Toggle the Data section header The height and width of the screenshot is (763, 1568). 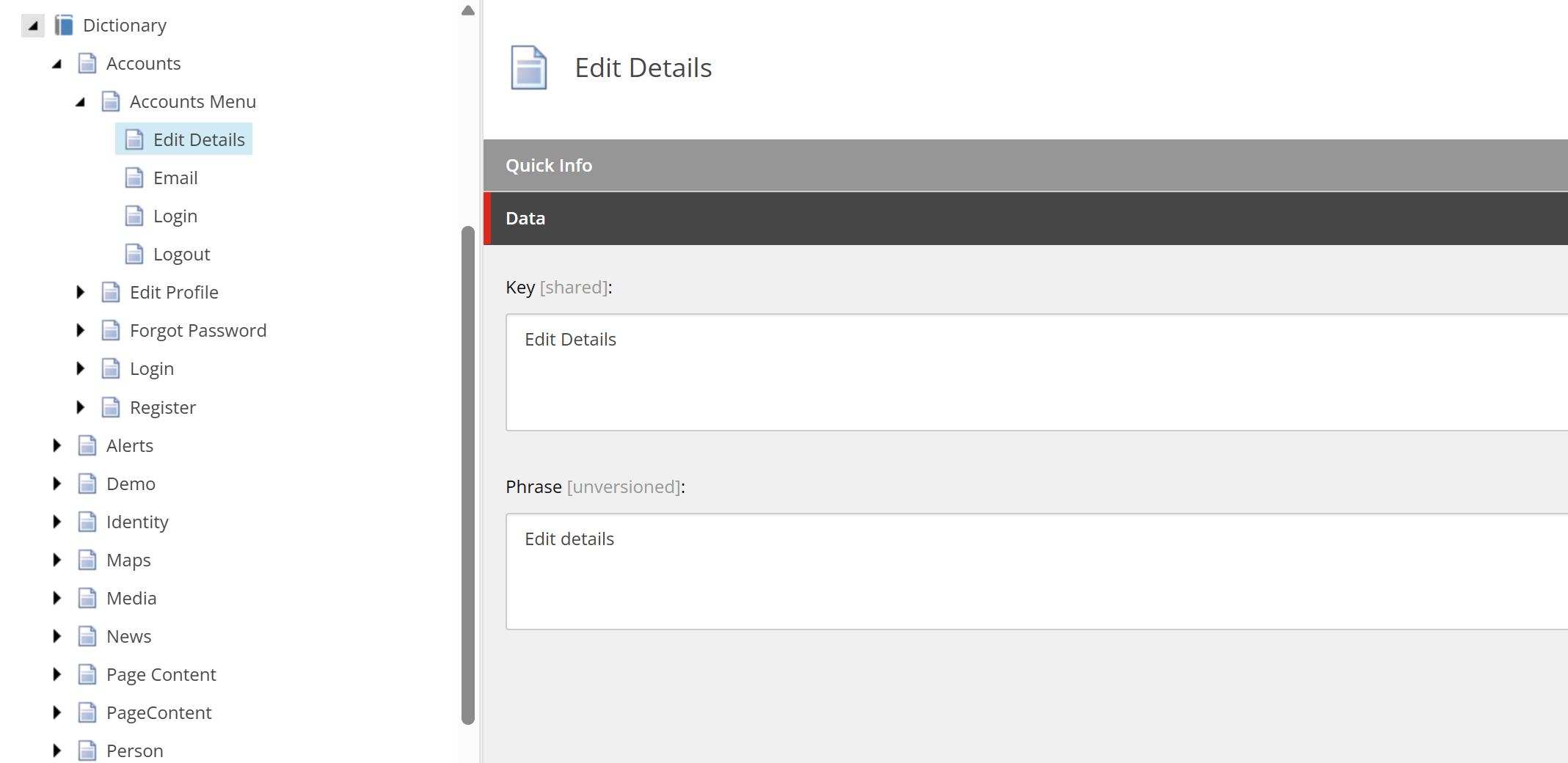pyautogui.click(x=1026, y=219)
